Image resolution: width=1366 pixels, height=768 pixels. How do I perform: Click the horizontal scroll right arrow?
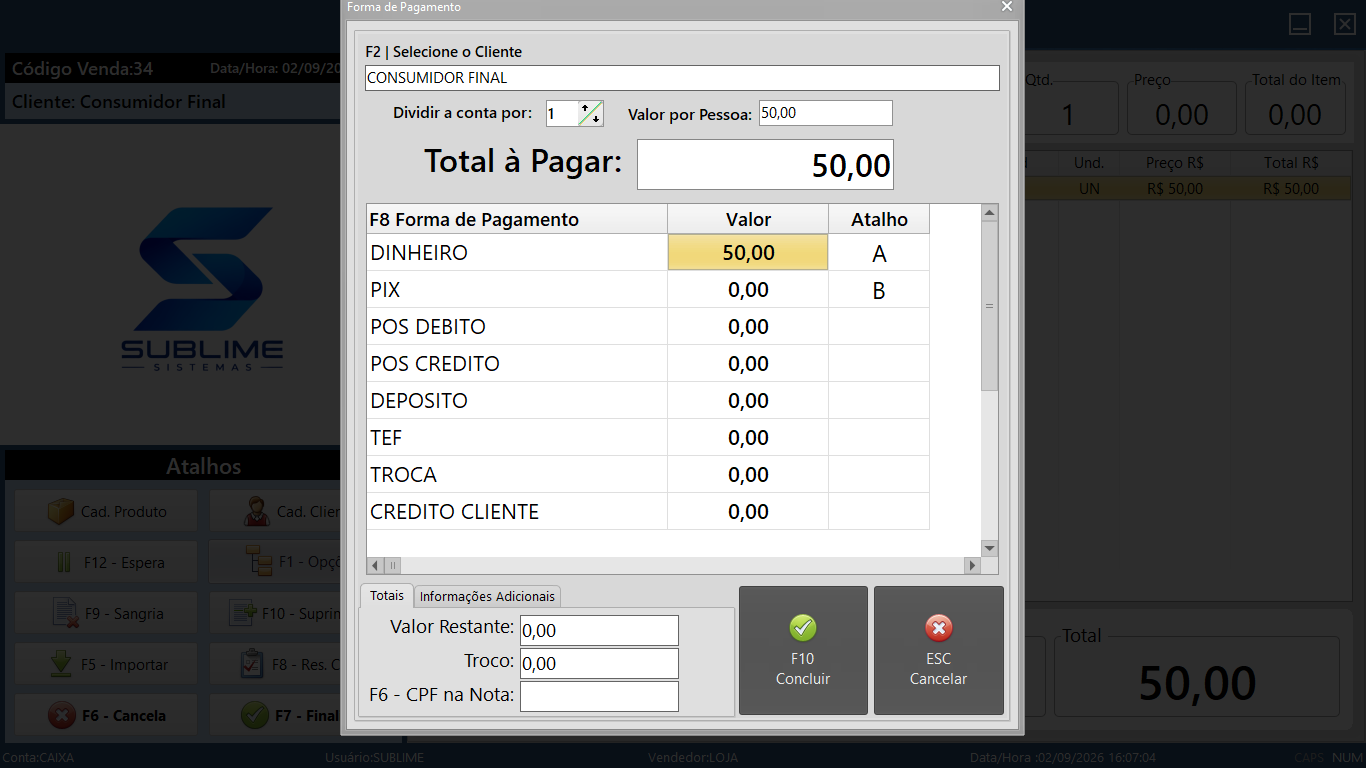[x=972, y=565]
